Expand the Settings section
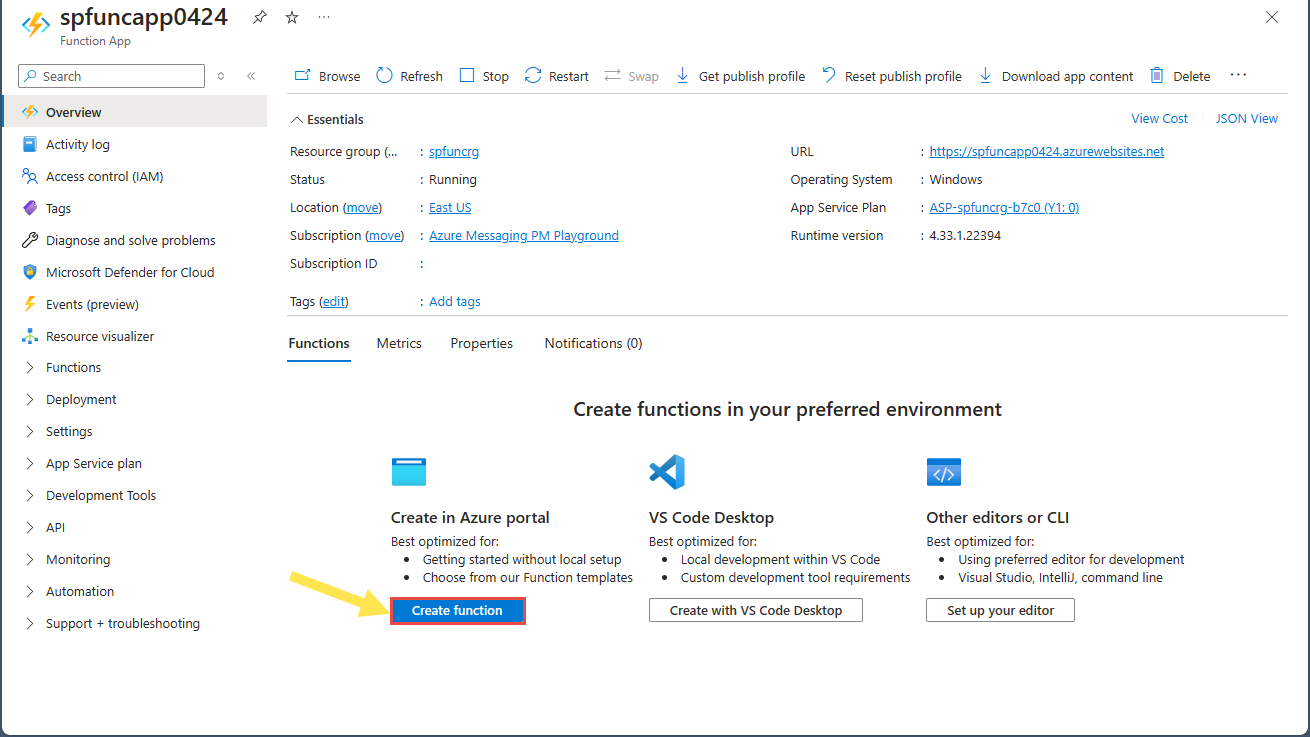This screenshot has height=737, width=1310. tap(30, 432)
